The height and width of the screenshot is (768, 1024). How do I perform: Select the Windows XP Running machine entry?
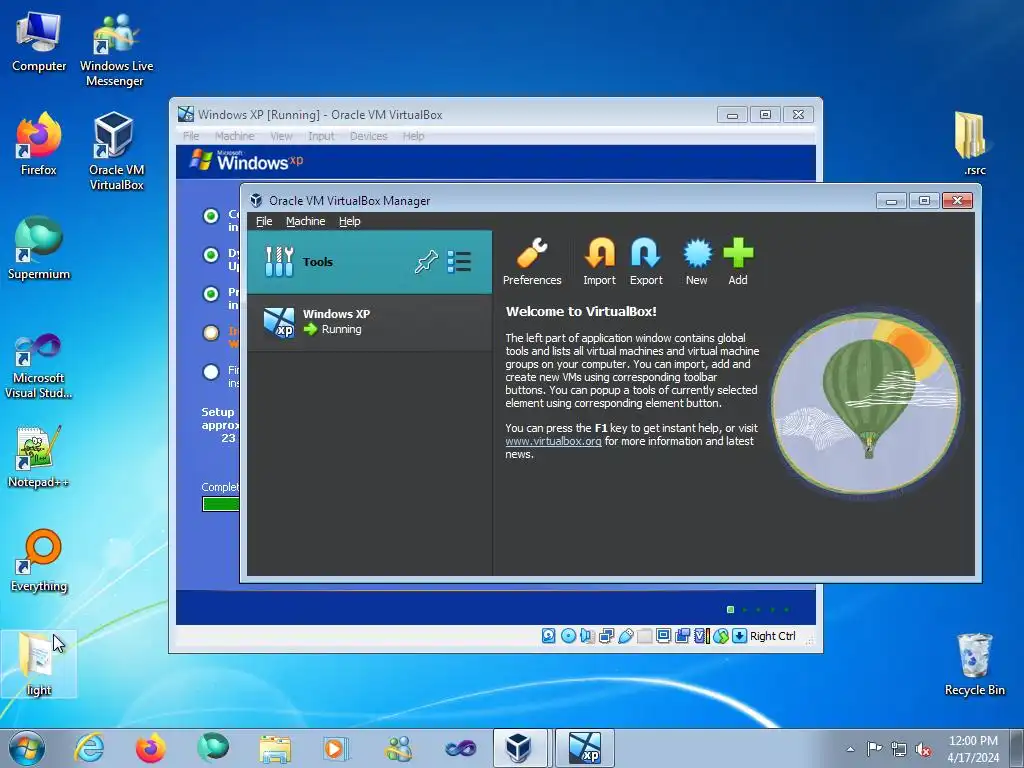(369, 322)
